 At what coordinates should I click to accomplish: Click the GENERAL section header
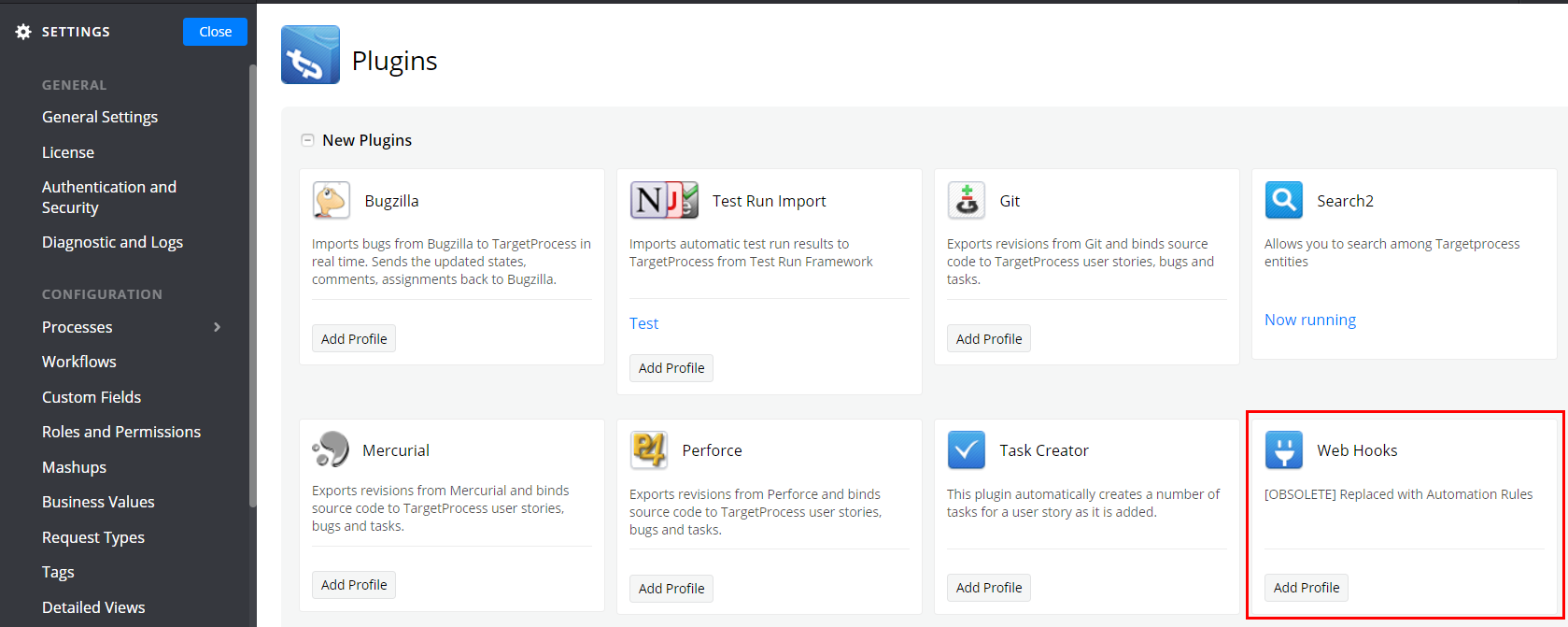[x=74, y=85]
